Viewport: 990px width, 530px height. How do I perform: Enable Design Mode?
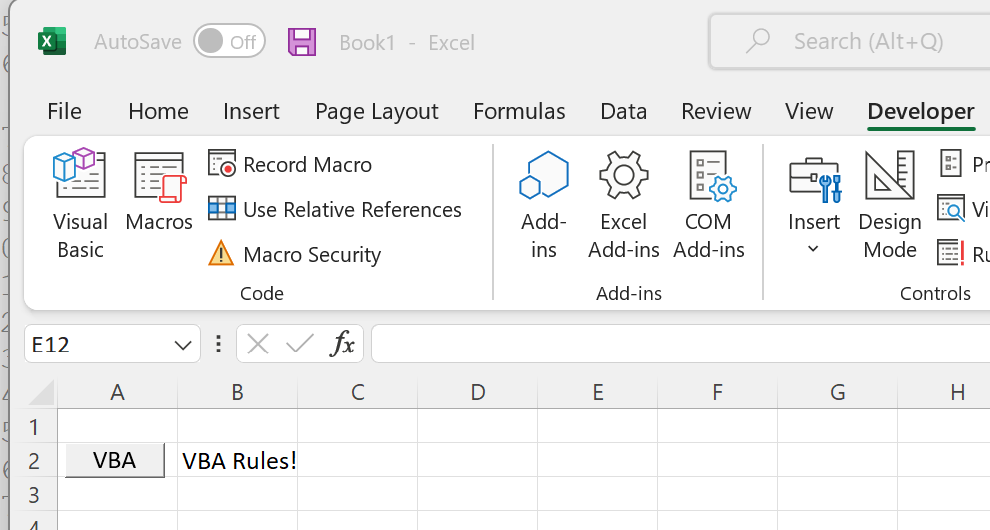(x=890, y=204)
